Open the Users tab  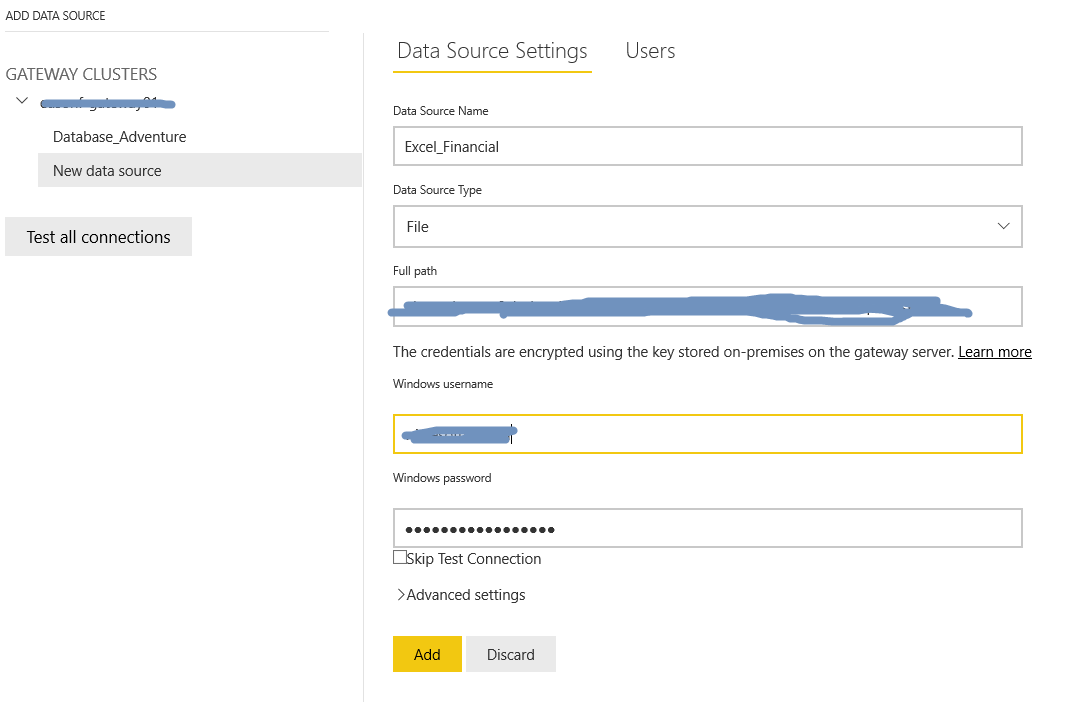pos(650,51)
